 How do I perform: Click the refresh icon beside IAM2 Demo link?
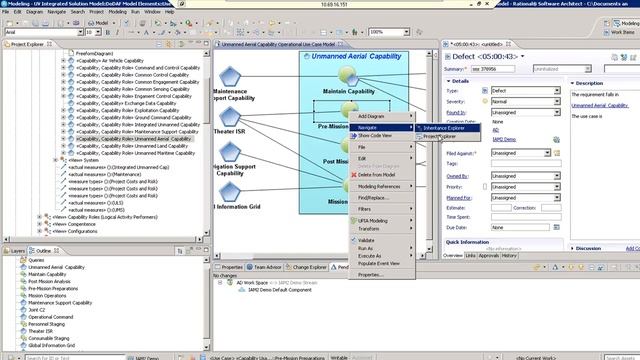[x=556, y=140]
